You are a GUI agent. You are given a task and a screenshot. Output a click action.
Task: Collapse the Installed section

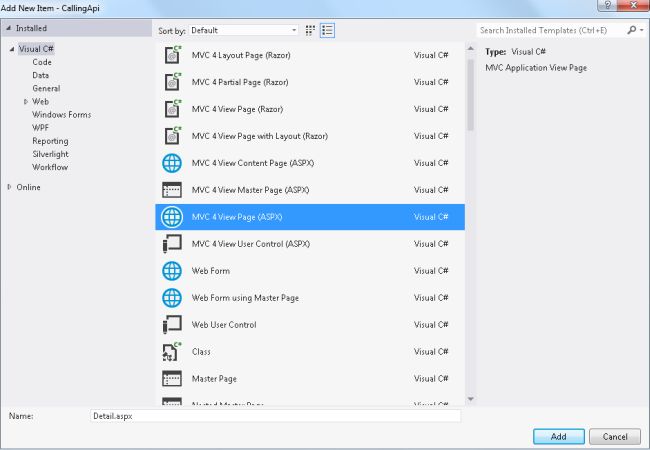click(8, 28)
